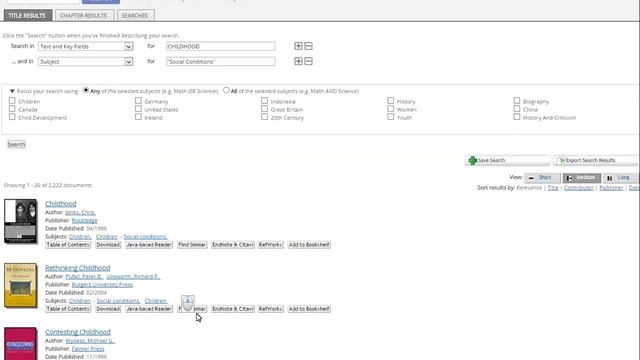The image size is (640, 360).
Task: Switch to Long view
Action: [620, 178]
